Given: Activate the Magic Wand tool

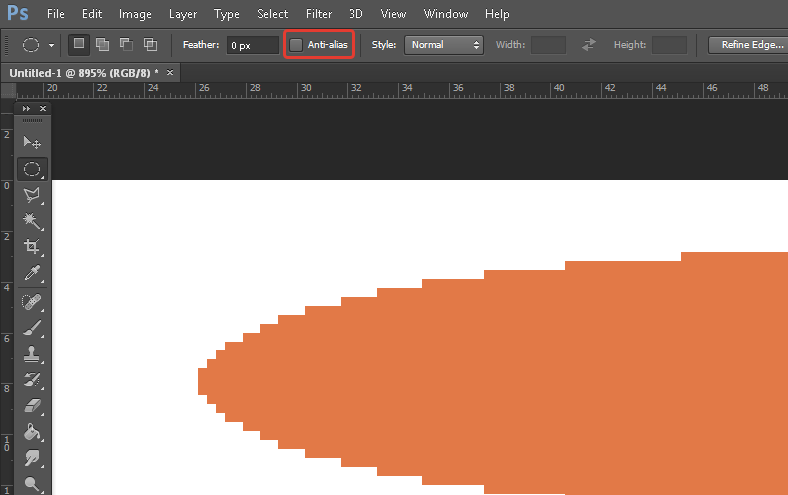Looking at the screenshot, I should pyautogui.click(x=32, y=221).
